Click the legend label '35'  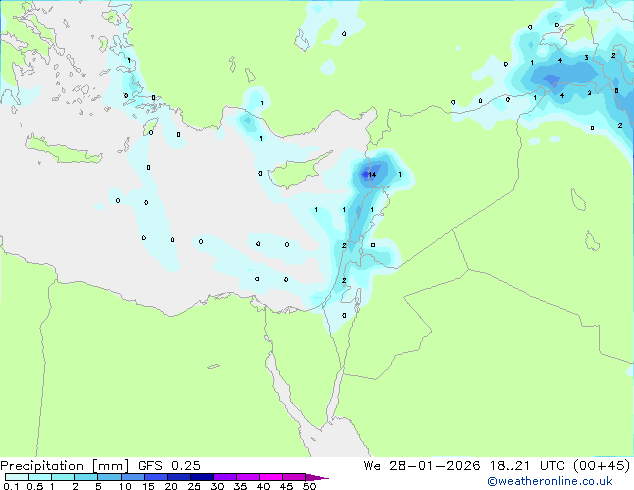(x=240, y=486)
